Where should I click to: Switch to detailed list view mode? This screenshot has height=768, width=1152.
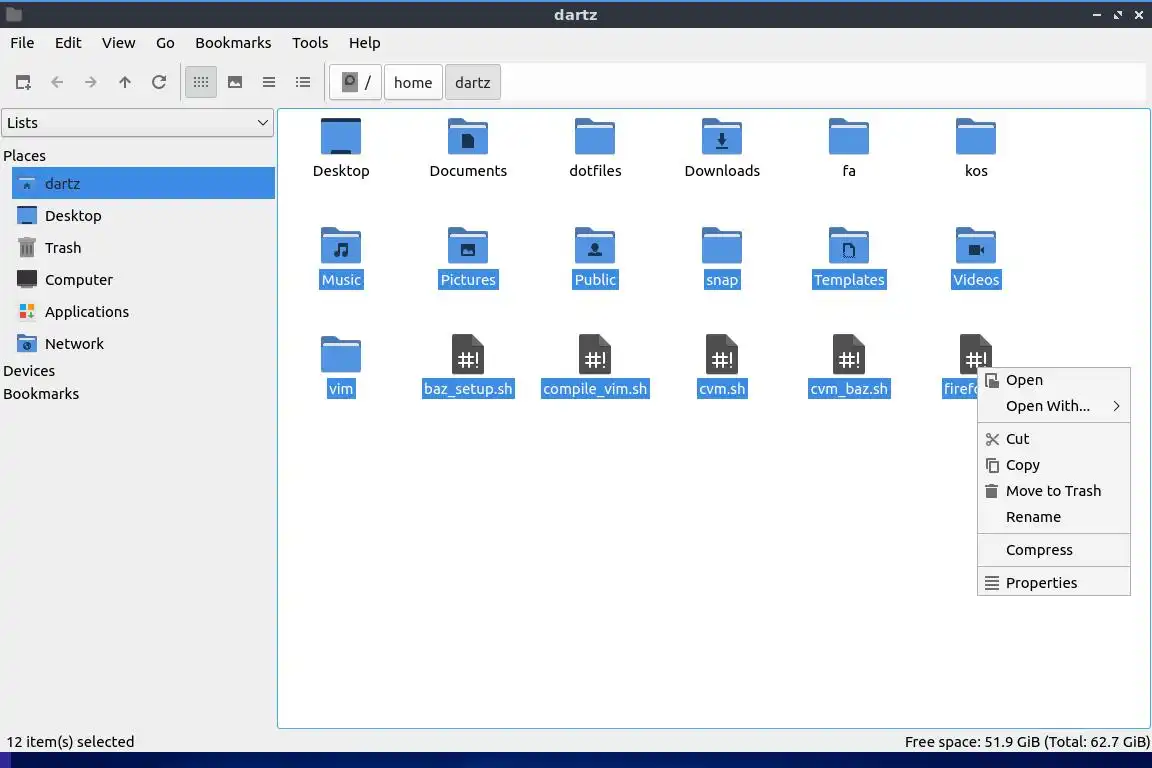pyautogui.click(x=303, y=82)
